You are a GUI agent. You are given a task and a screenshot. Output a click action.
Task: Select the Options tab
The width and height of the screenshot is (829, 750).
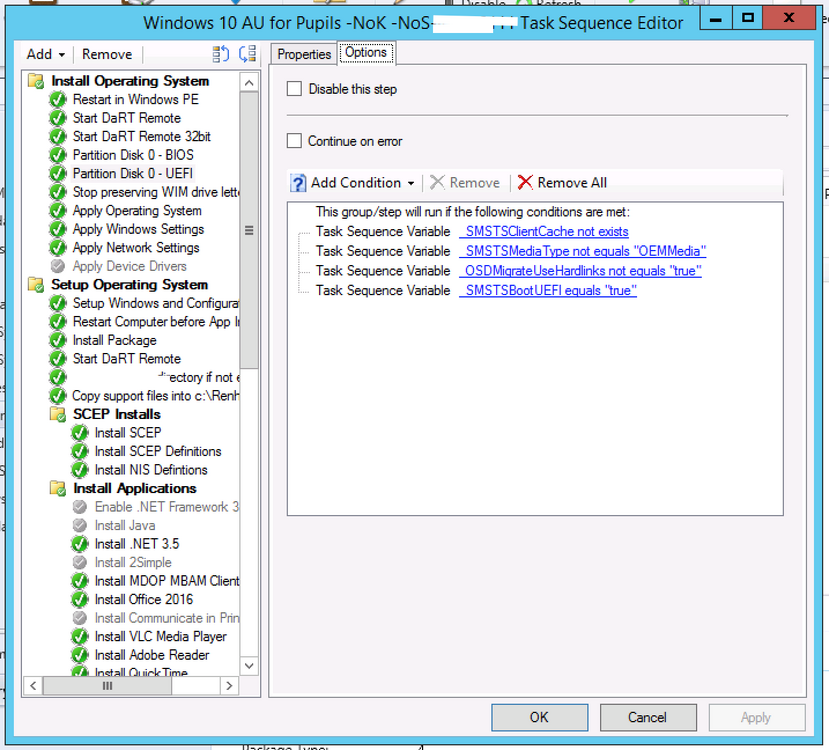point(366,53)
